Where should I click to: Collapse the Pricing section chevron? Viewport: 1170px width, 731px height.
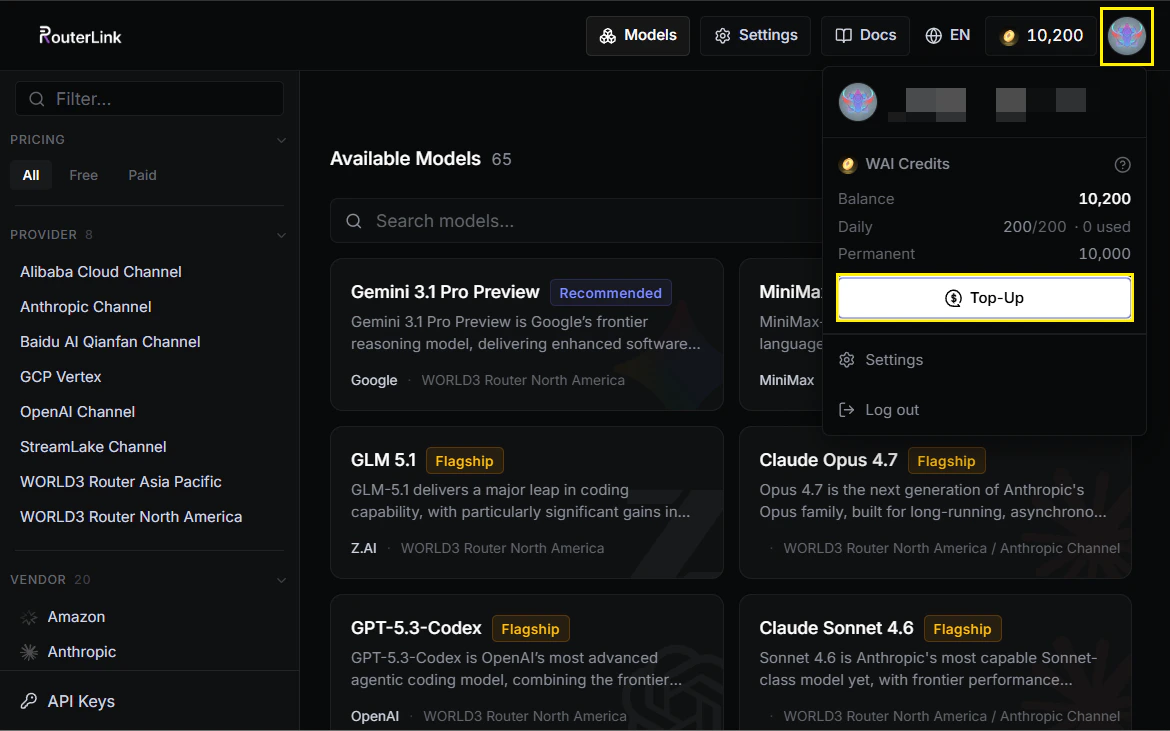point(281,140)
